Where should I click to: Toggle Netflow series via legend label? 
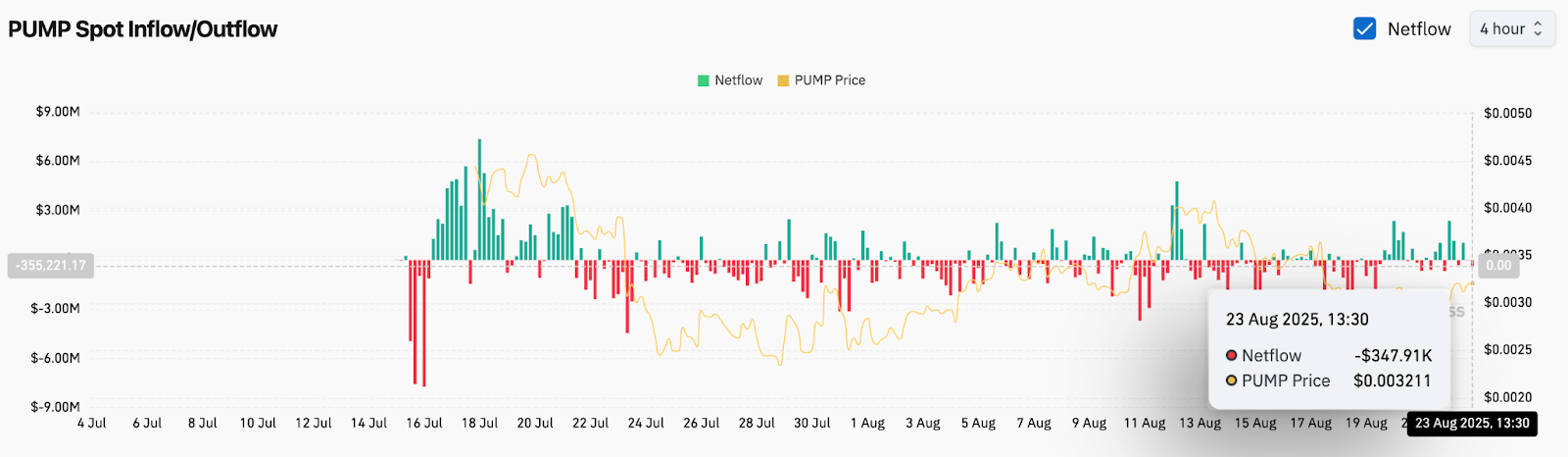[738, 80]
